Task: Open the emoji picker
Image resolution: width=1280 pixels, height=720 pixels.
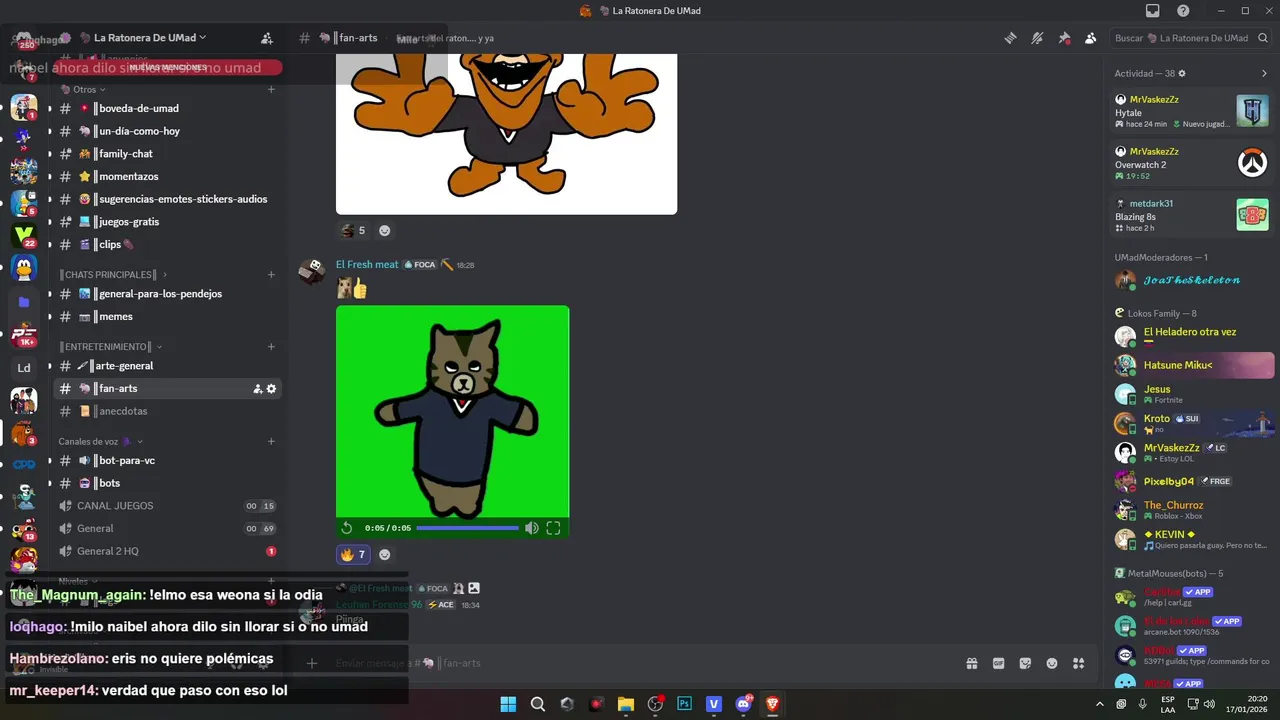Action: (1052, 663)
